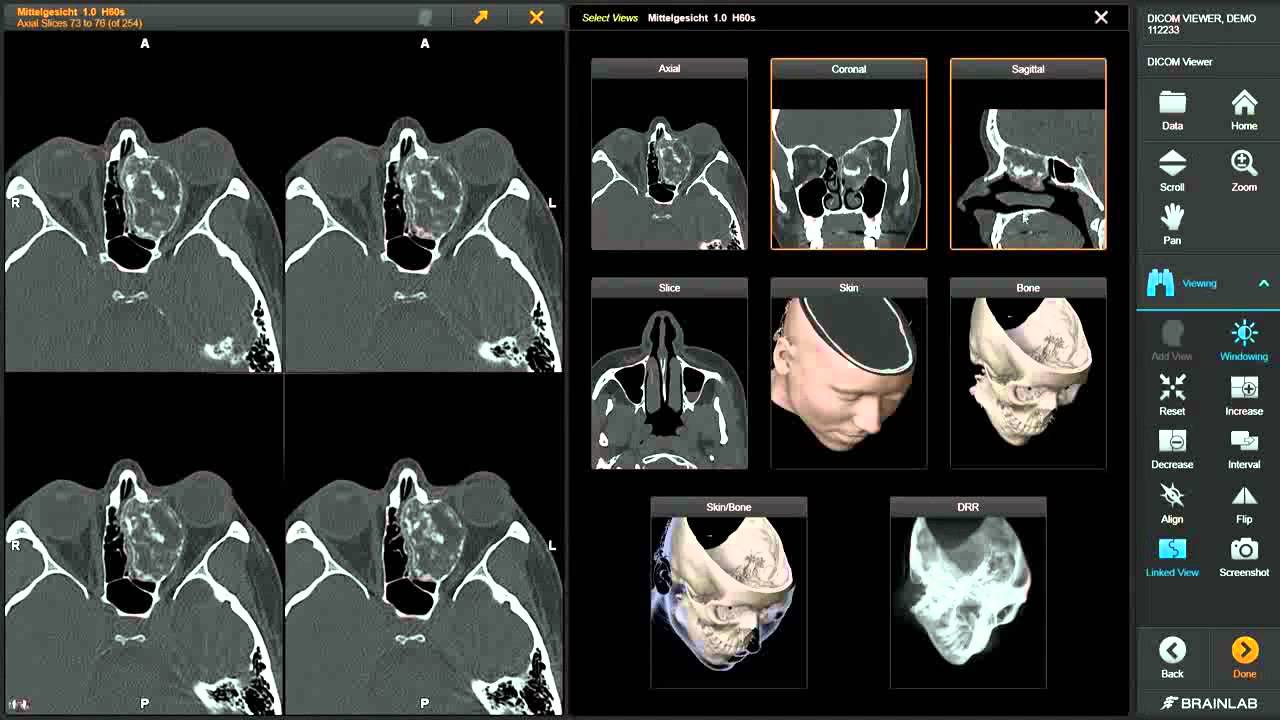Click the Select Views label
The image size is (1280, 720).
tap(610, 18)
